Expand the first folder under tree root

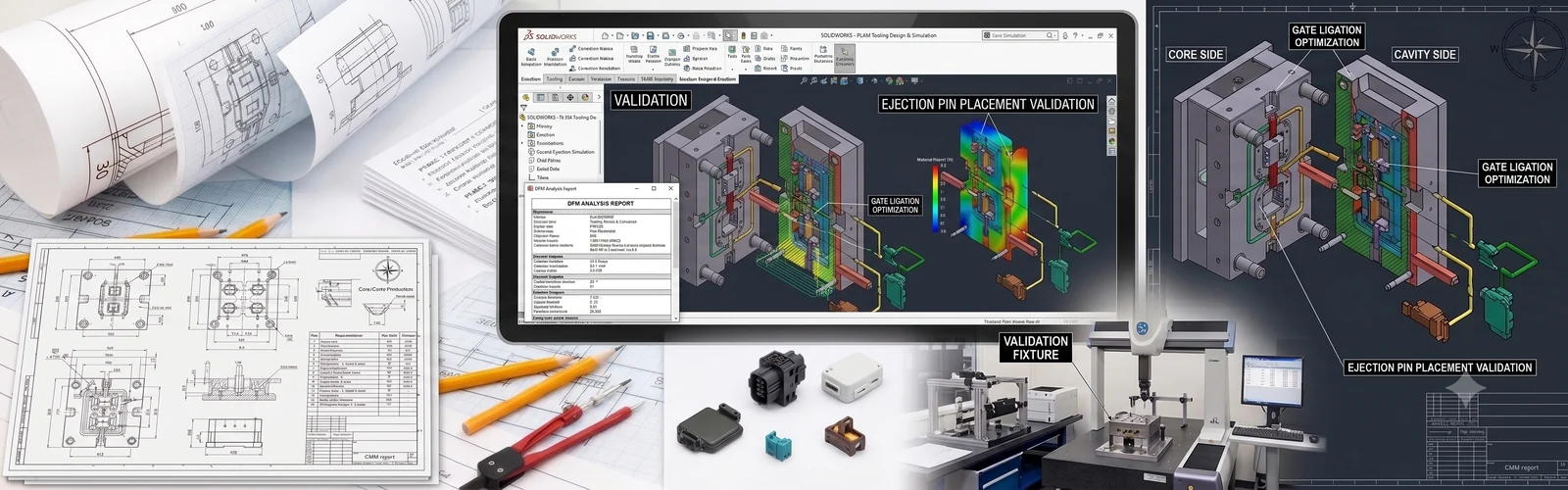522,126
